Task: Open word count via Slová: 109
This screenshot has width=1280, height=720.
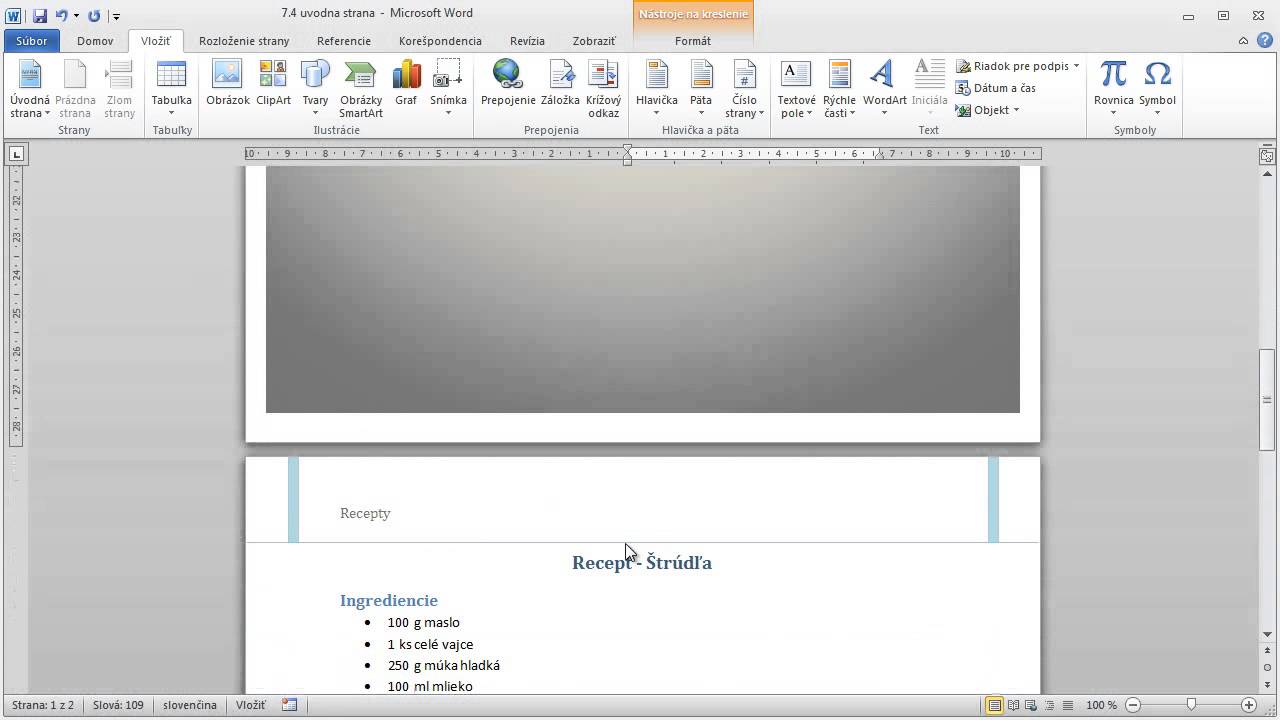Action: point(118,705)
